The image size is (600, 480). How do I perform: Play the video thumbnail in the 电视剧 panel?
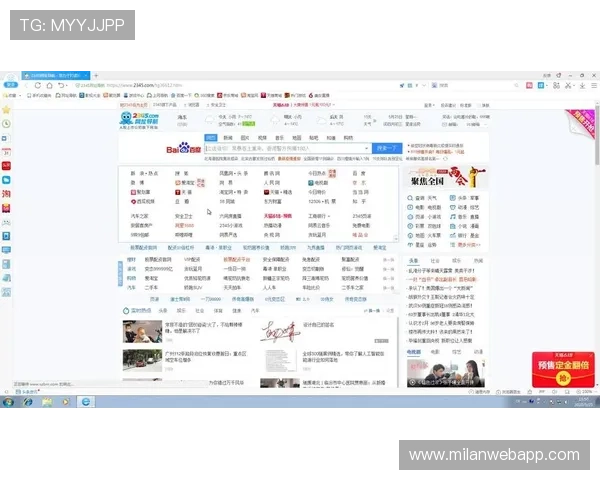tap(446, 373)
